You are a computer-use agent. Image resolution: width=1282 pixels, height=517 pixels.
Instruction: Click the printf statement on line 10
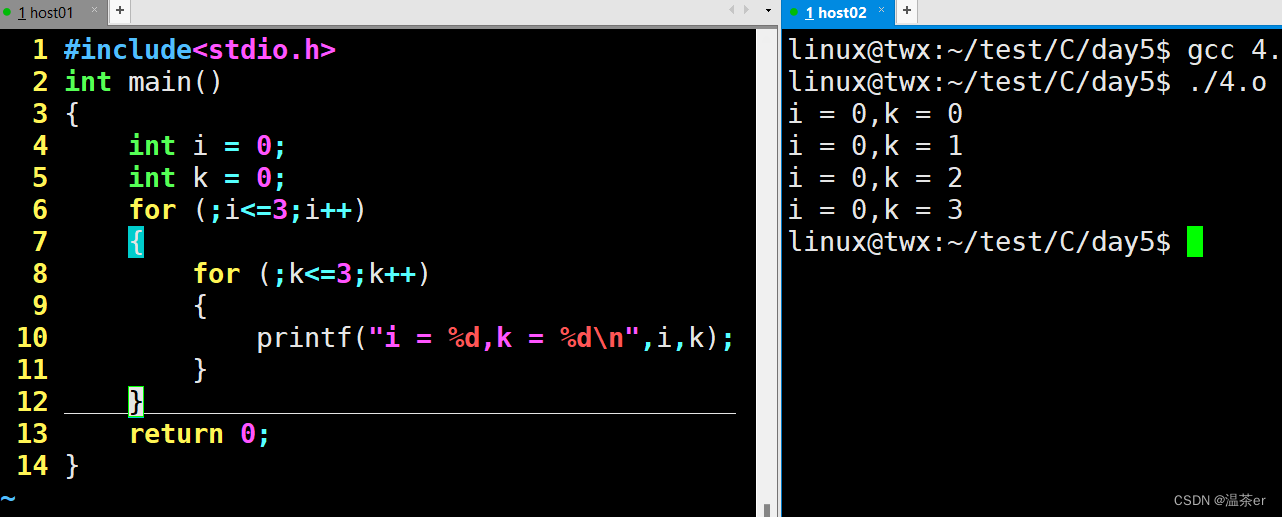tap(496, 338)
